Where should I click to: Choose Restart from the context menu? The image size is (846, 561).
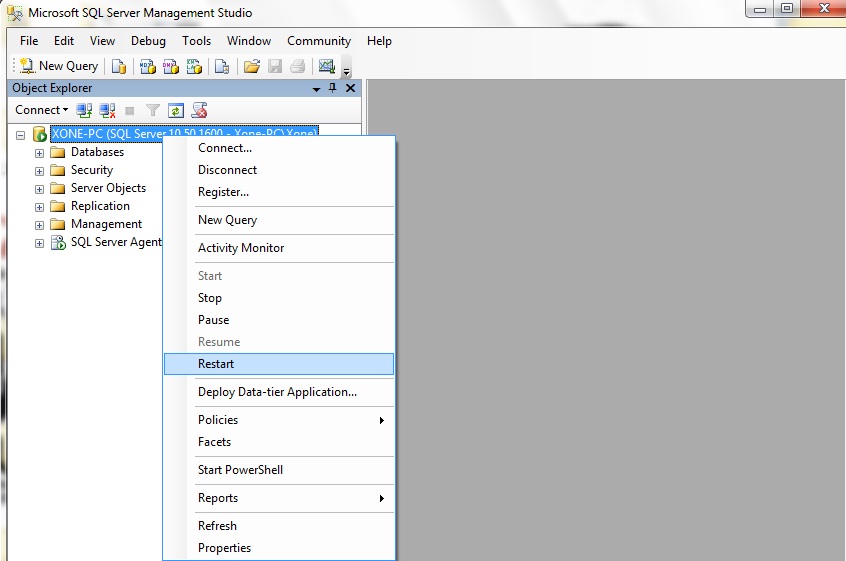(x=279, y=364)
